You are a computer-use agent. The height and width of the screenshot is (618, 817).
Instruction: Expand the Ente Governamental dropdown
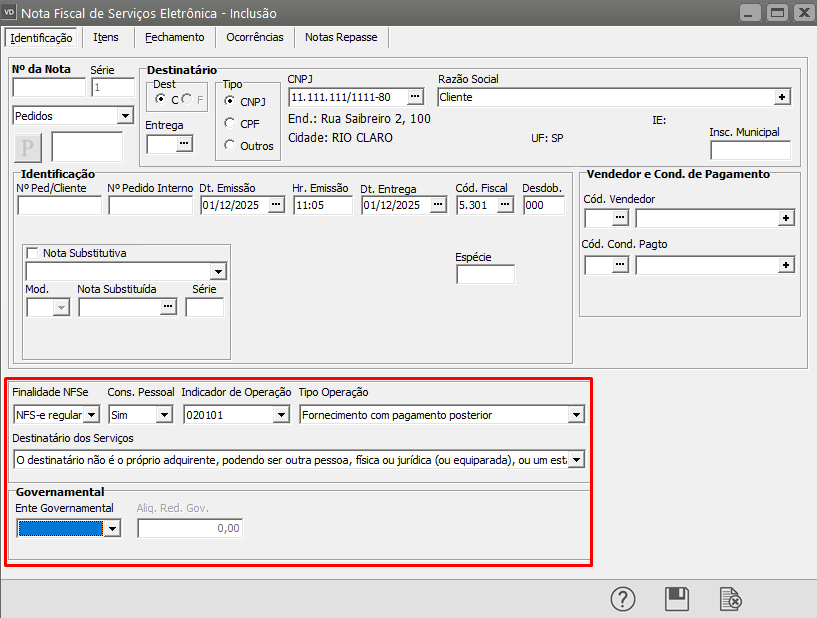click(x=112, y=528)
